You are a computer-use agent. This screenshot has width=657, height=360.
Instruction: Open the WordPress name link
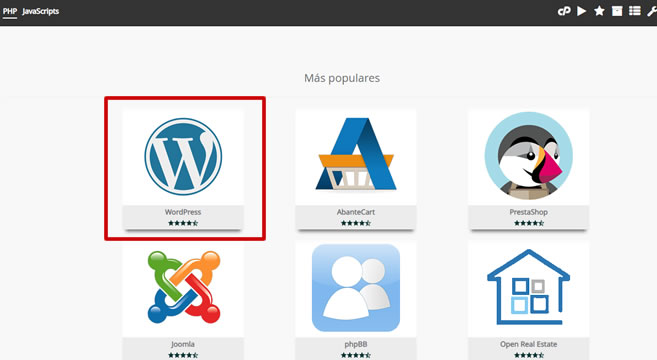[183, 212]
